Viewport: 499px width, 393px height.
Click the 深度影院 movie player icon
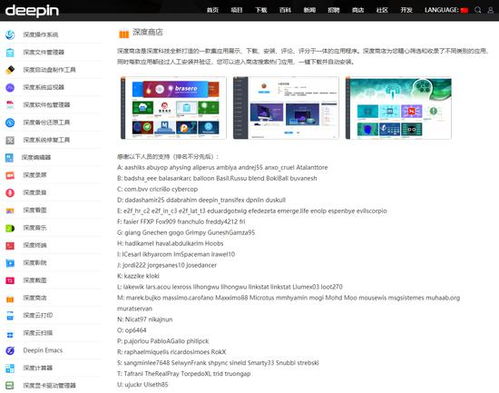click(x=10, y=263)
